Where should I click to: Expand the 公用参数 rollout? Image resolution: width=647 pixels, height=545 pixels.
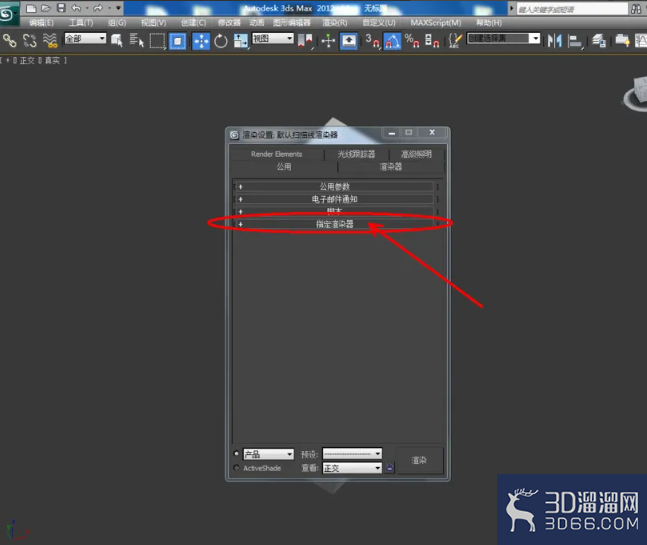click(334, 186)
